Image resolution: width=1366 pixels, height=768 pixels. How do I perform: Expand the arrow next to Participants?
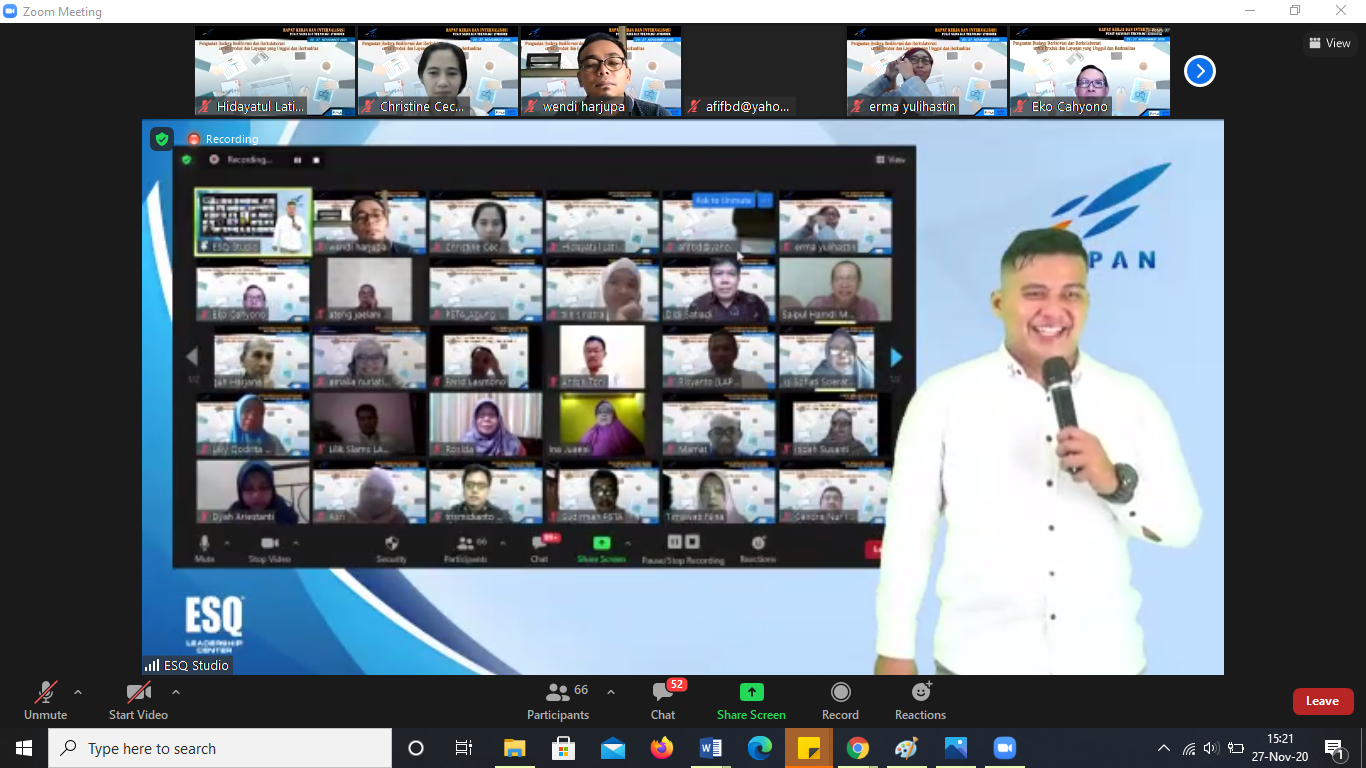coord(611,692)
